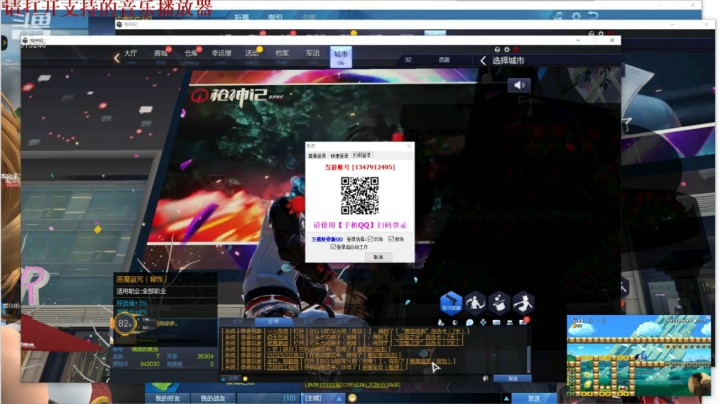This screenshot has height=404, width=720.
Task: Open settings gear in the back window
Action: point(576,16)
